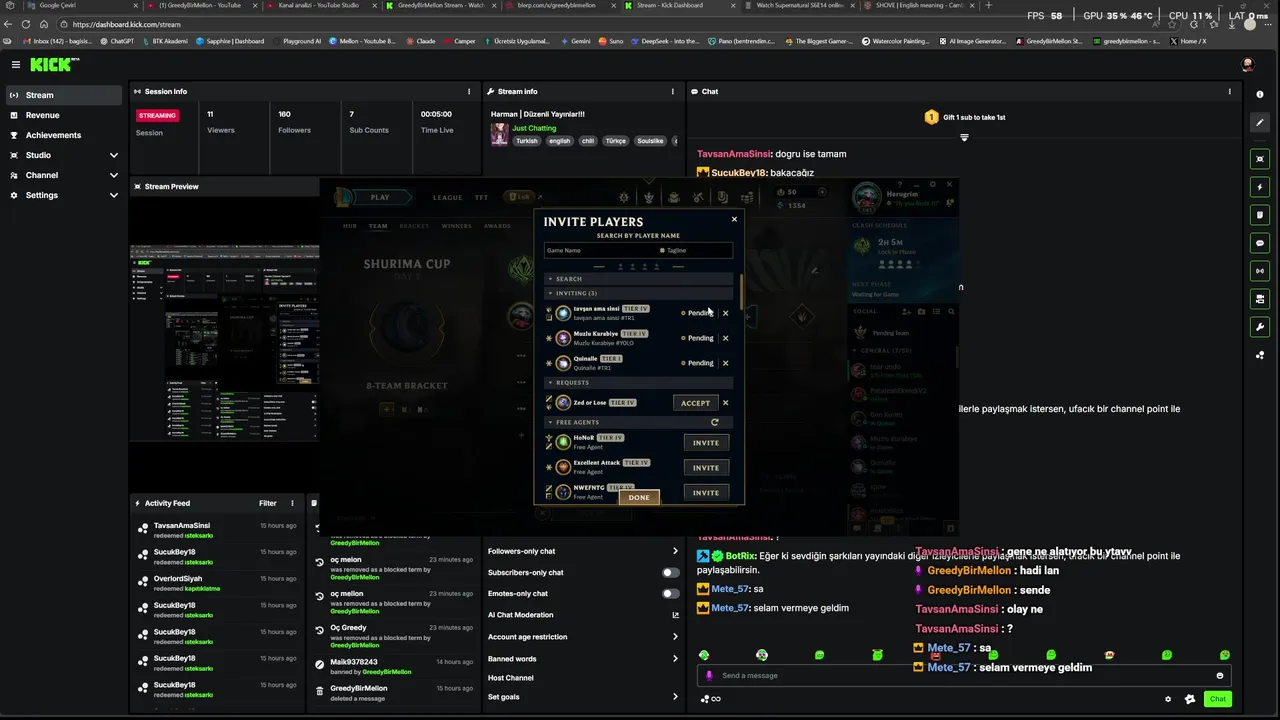Click the Soulslike stream tag
Viewport: 1280px width, 720px height.
tap(650, 141)
